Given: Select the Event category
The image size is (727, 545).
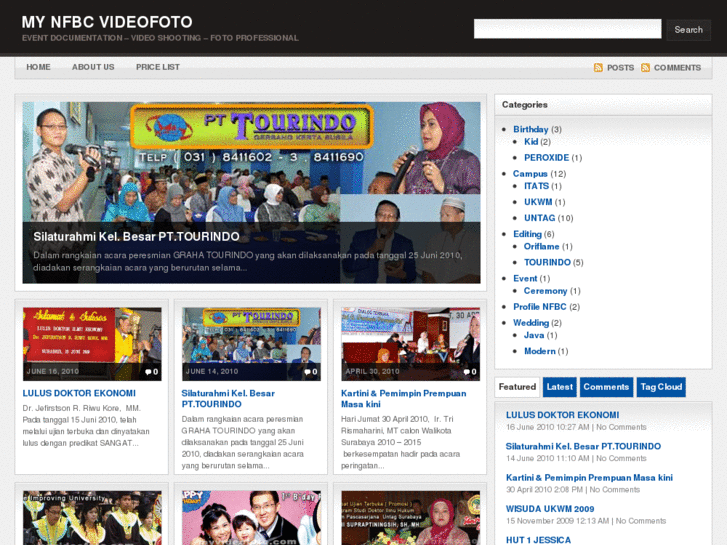Looking at the screenshot, I should (x=525, y=279).
